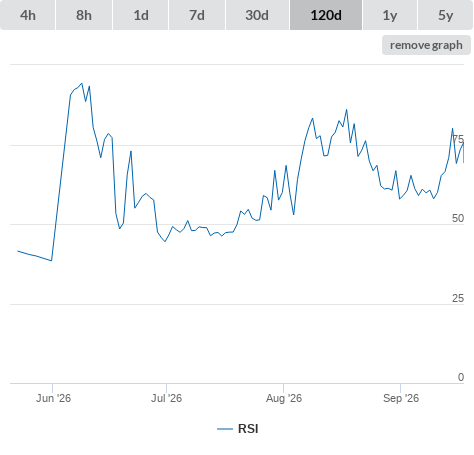Click the 0 y-axis label
Image resolution: width=474 pixels, height=455 pixels.
[461, 377]
